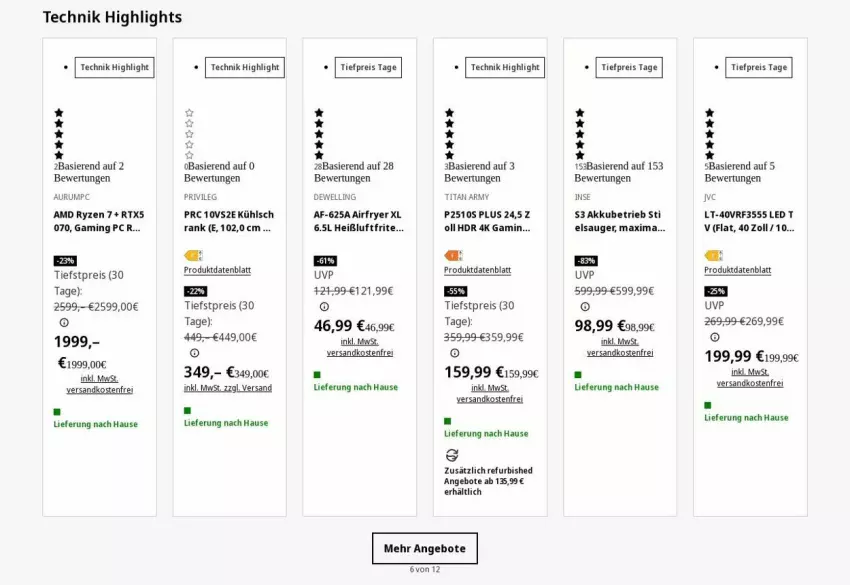Open Produktdatenblatt link for JVC TV
The height and width of the screenshot is (585, 850).
(737, 270)
